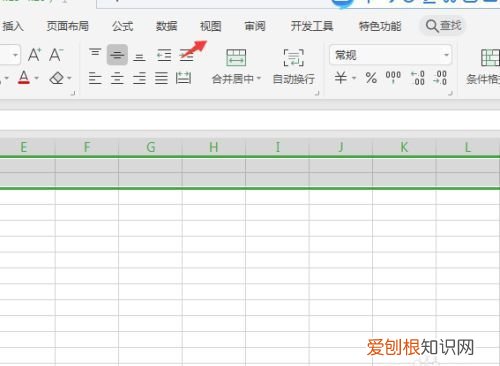Image resolution: width=500 pixels, height=366 pixels.
Task: Select column J header
Action: click(341, 147)
